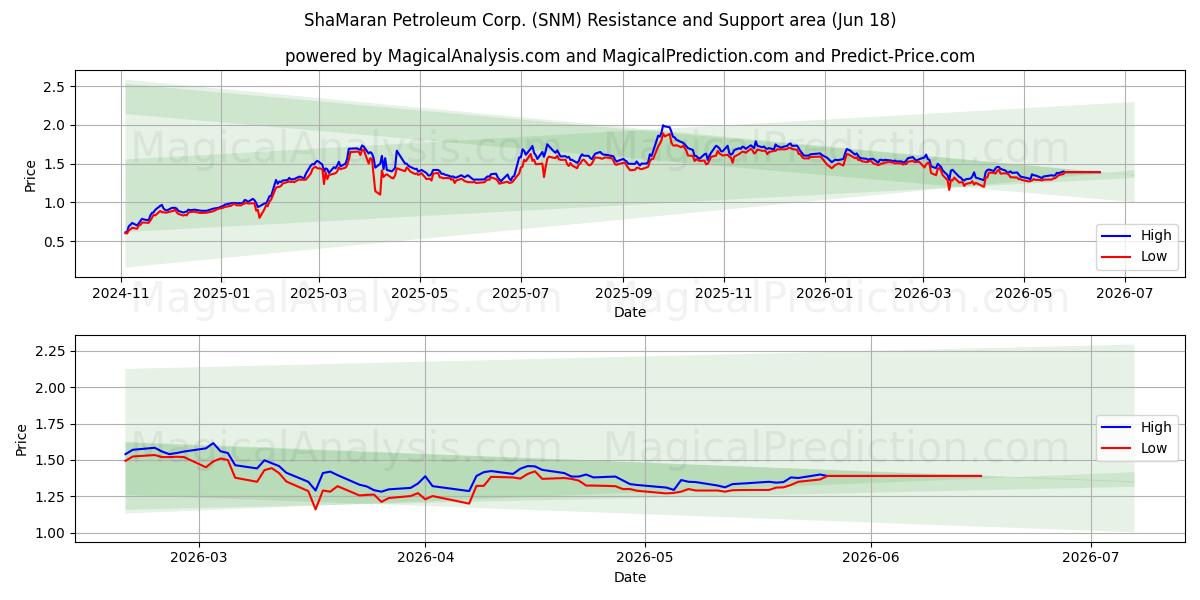
Task: Click the '2024-11' date tick on the top chart
Action: click(122, 295)
